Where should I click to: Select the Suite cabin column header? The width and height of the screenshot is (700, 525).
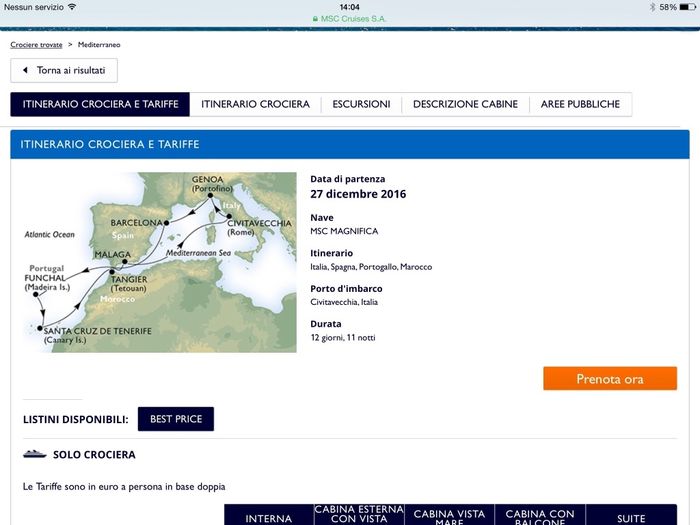631,517
